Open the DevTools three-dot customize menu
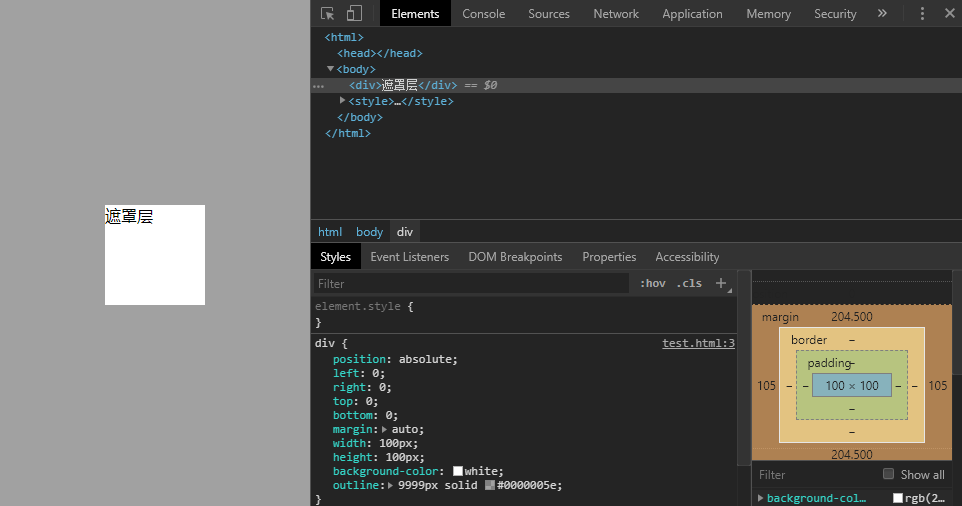This screenshot has width=962, height=506. point(922,13)
